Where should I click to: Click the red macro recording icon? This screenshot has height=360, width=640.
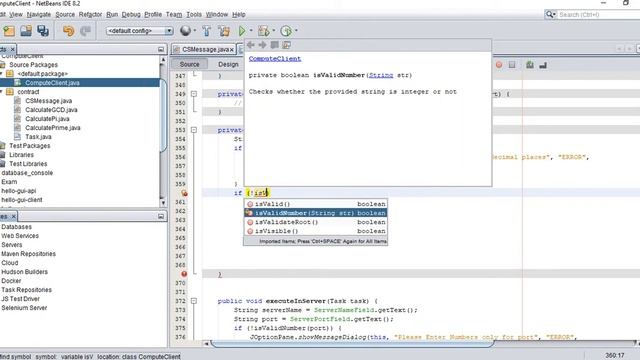click(499, 64)
